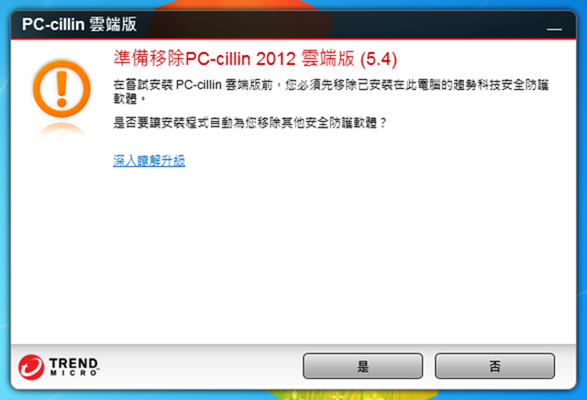The width and height of the screenshot is (587, 400).
Task: Click the PC-cillin 雲端版 title bar text
Action: click(x=79, y=24)
